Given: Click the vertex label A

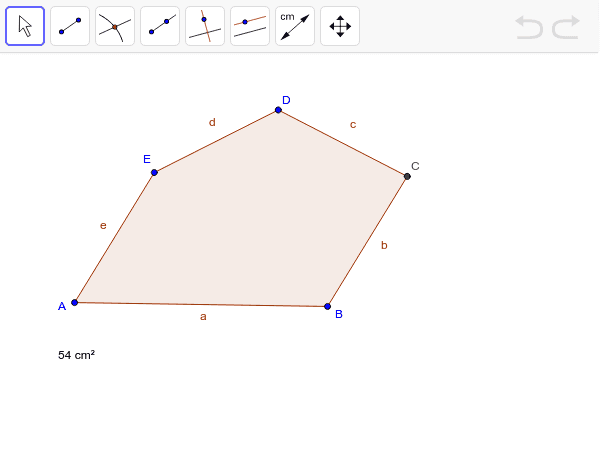Looking at the screenshot, I should coord(62,306).
